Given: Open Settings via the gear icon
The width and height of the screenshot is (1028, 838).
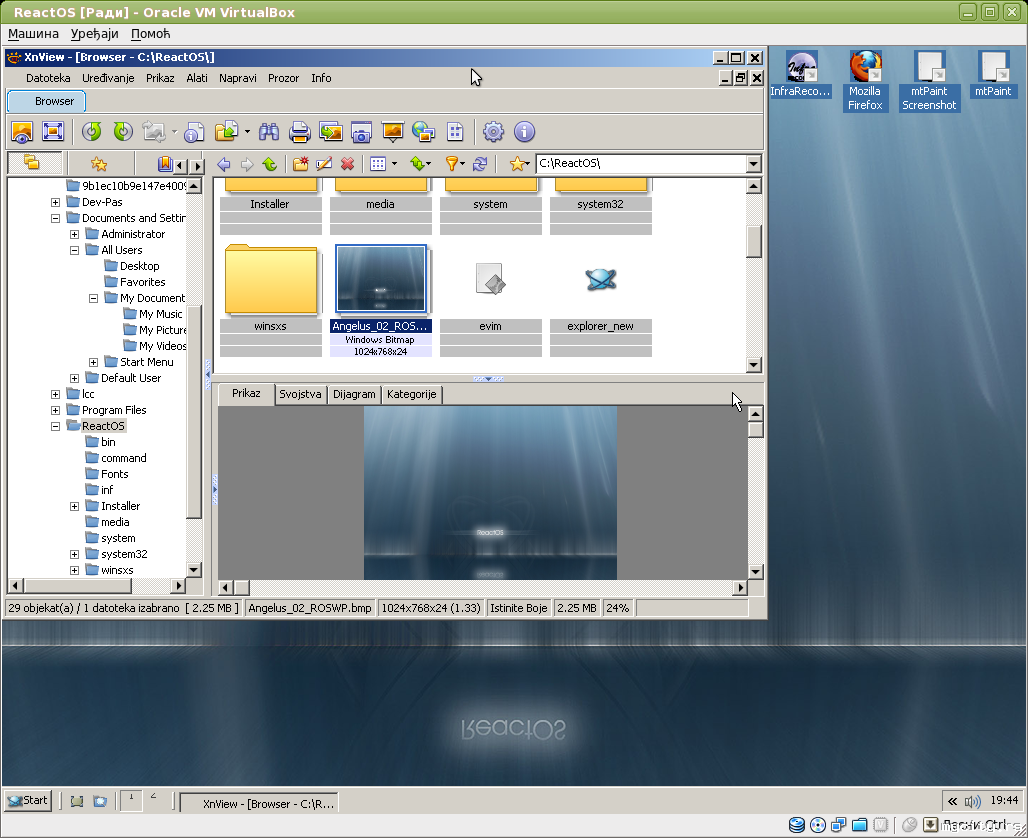Looking at the screenshot, I should [493, 132].
